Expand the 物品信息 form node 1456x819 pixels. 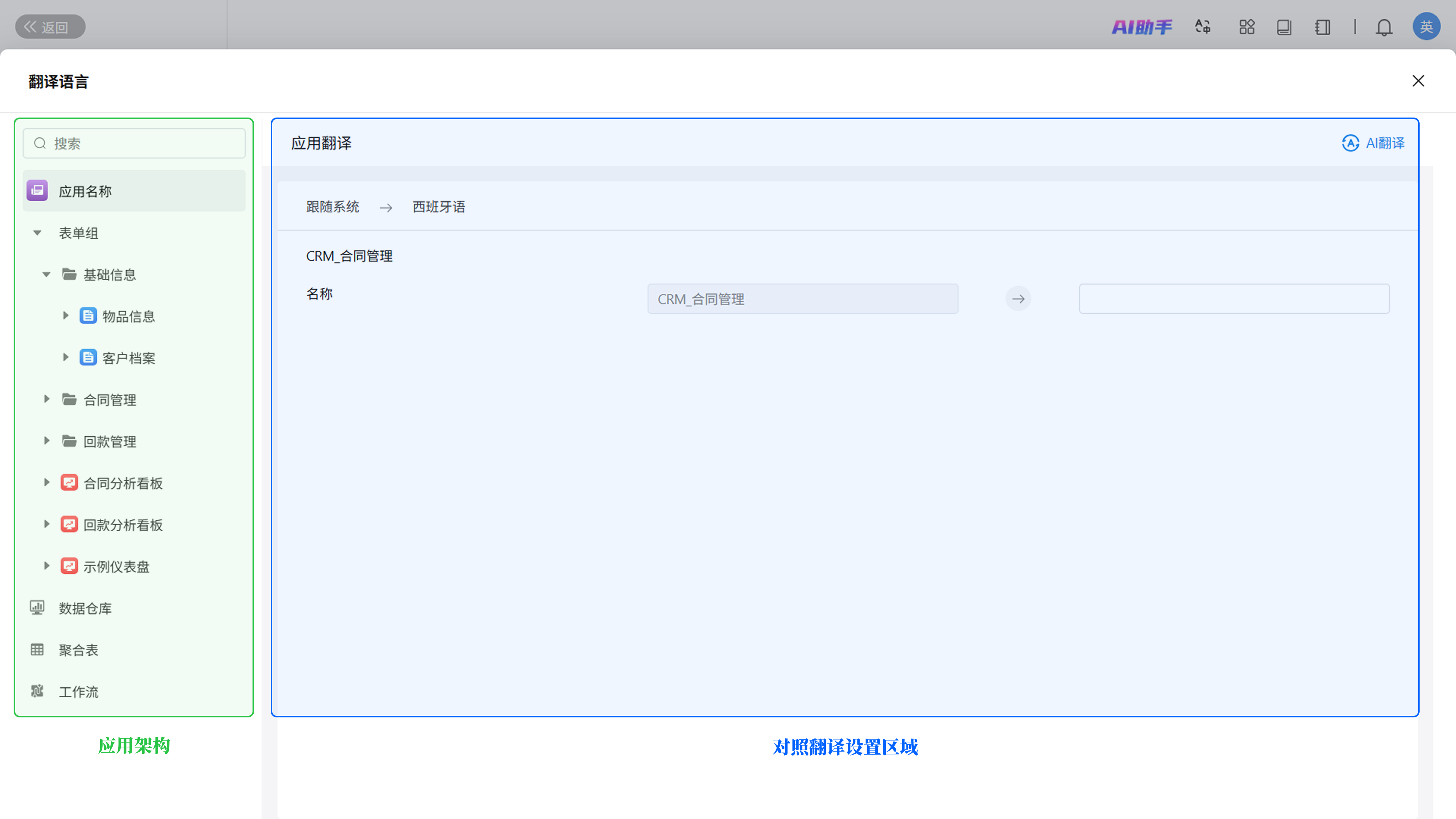66,316
